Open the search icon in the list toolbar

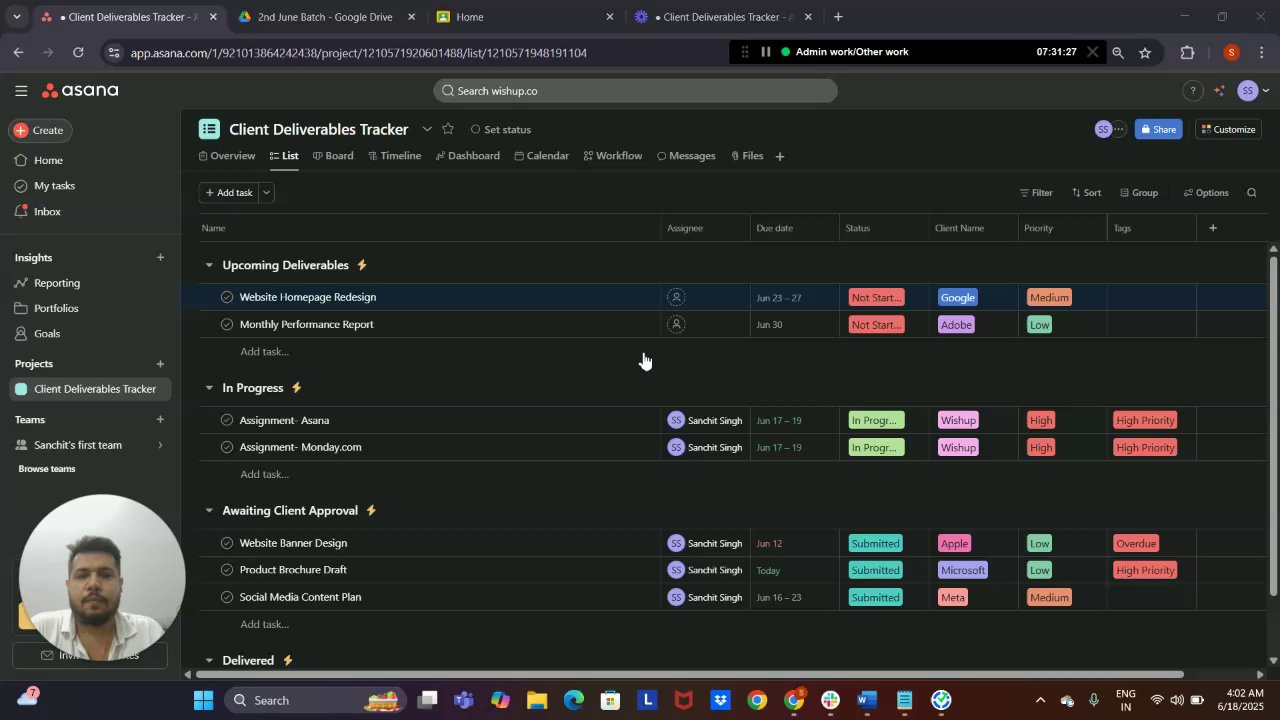click(1251, 193)
